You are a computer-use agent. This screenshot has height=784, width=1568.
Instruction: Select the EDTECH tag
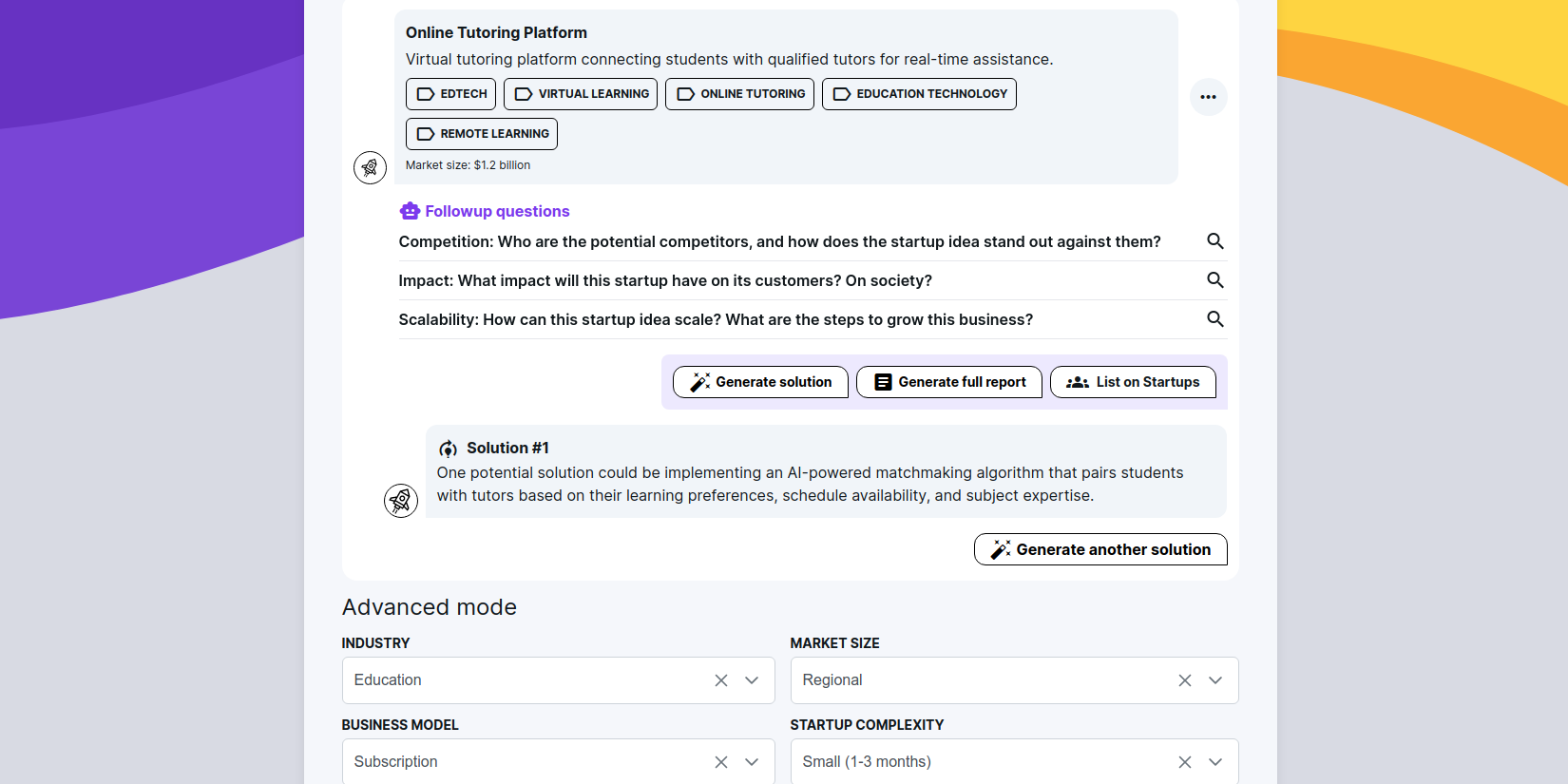450,94
